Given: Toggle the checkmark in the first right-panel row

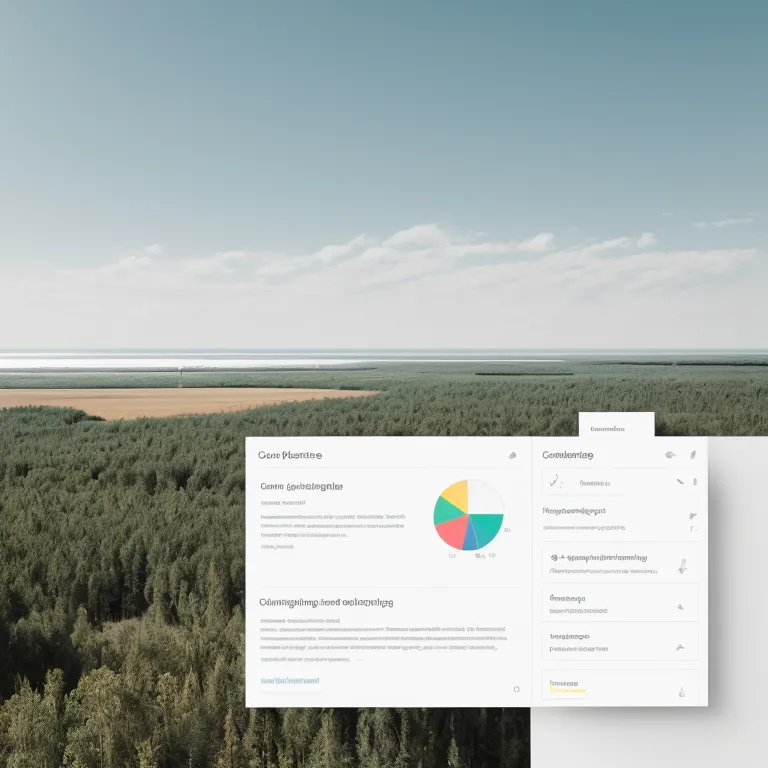Looking at the screenshot, I should click(x=554, y=482).
